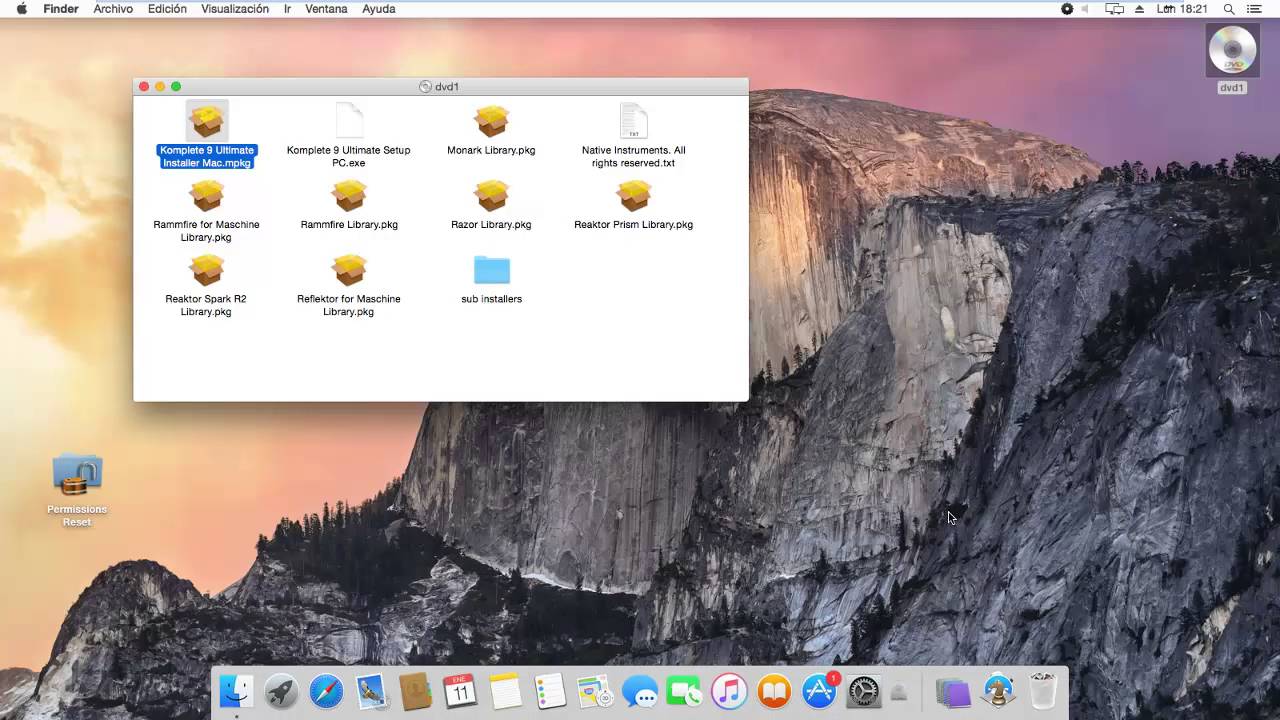Open Mail from the Dock

click(x=371, y=690)
